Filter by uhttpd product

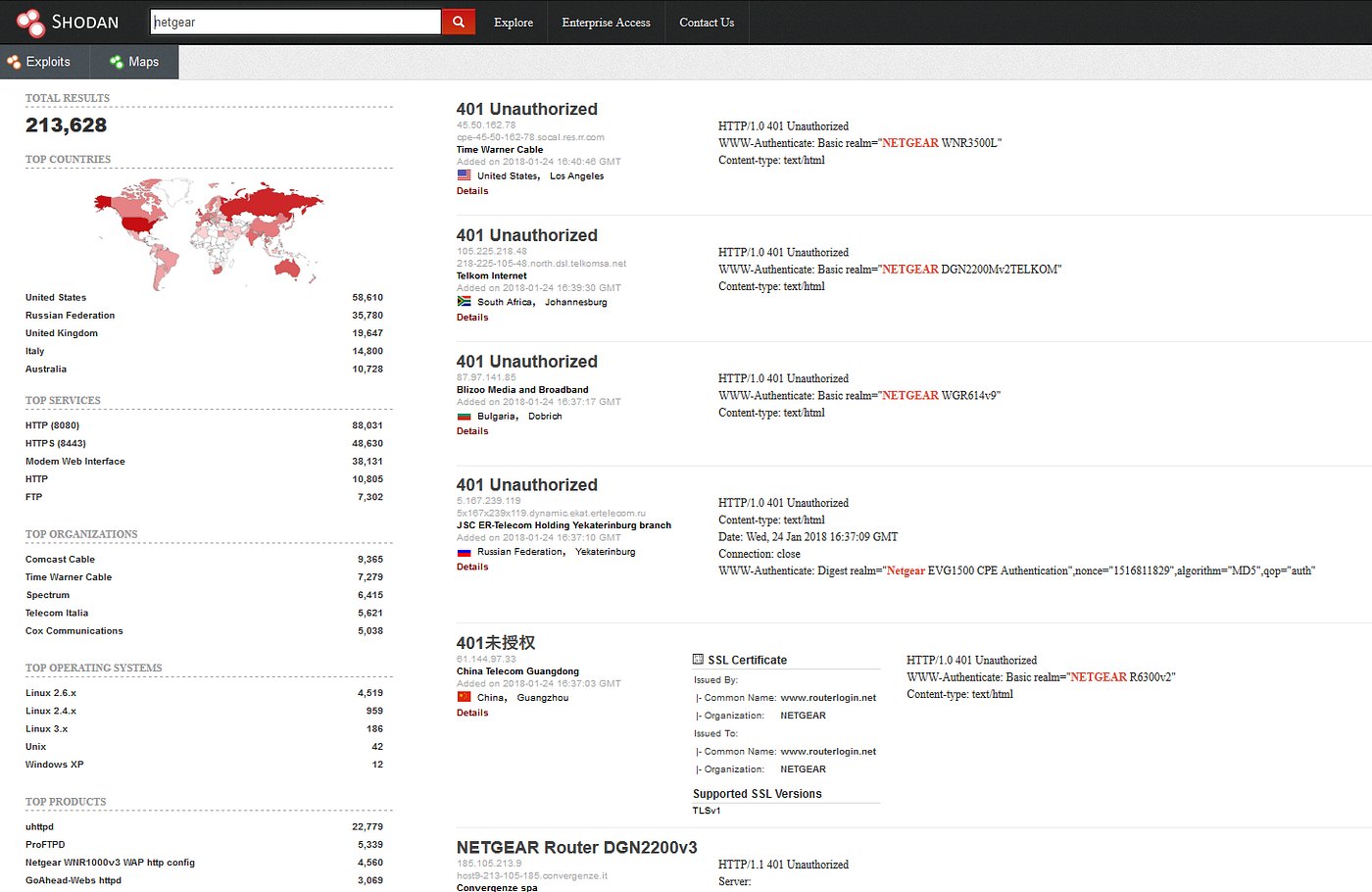coord(39,827)
